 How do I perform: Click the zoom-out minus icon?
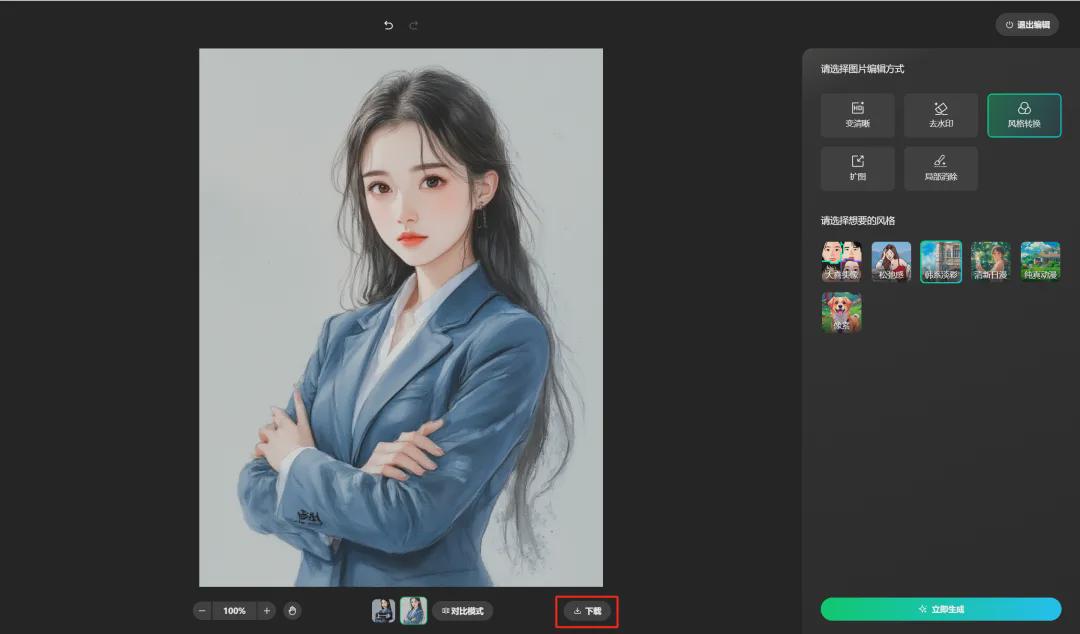202,610
